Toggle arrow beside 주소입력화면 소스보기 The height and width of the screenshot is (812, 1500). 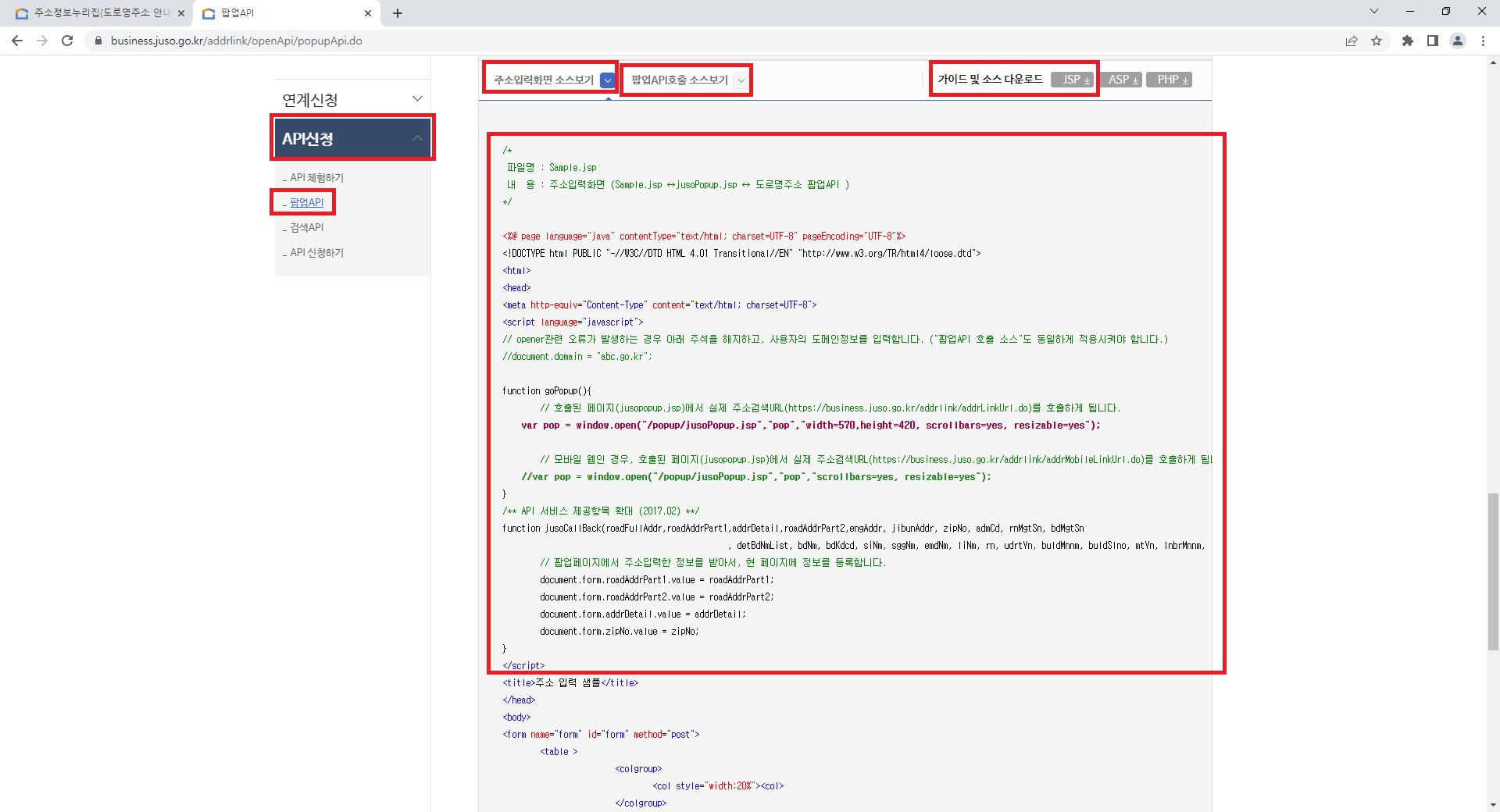(607, 80)
